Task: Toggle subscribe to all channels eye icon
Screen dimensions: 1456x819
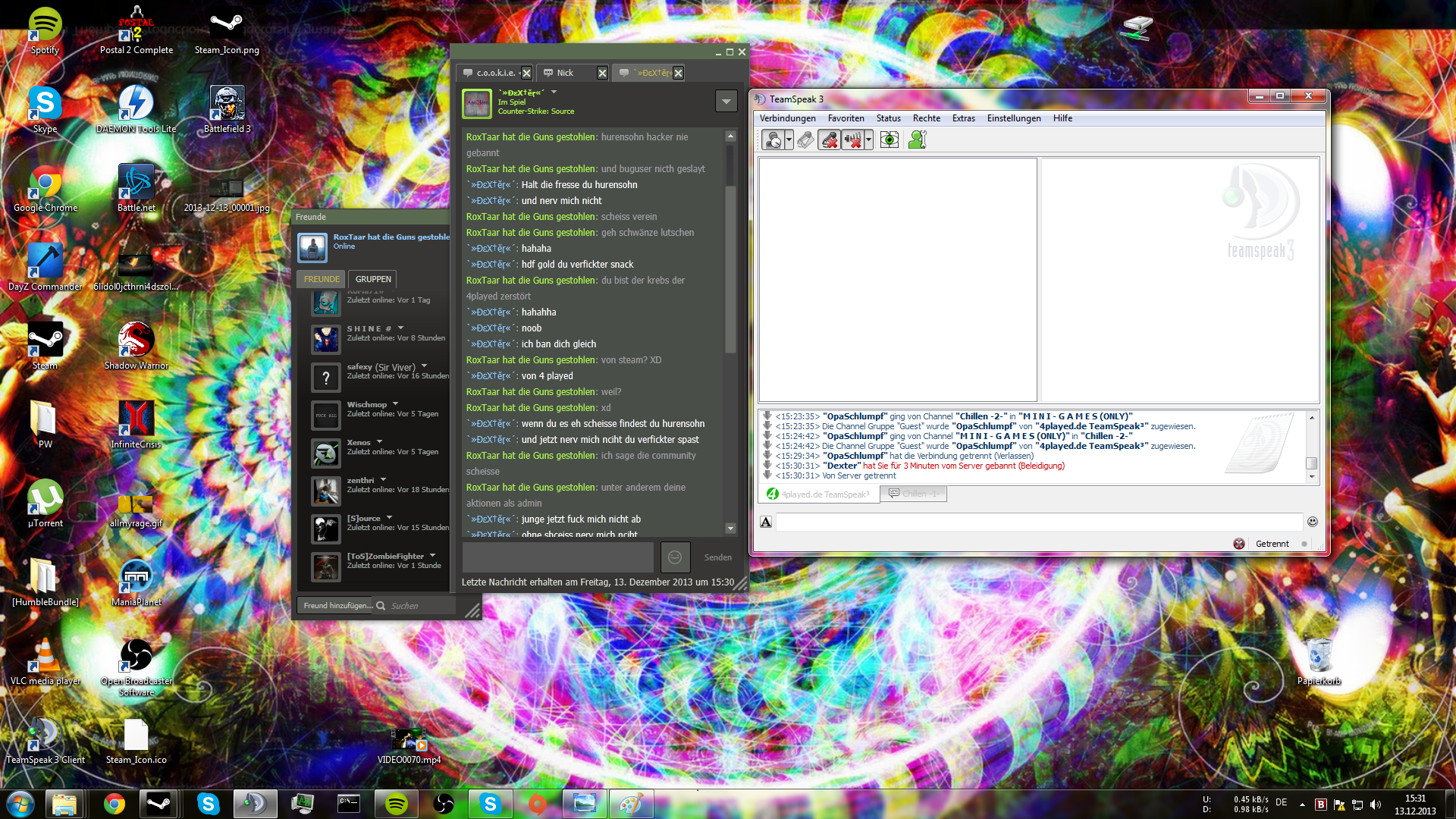Action: (889, 140)
